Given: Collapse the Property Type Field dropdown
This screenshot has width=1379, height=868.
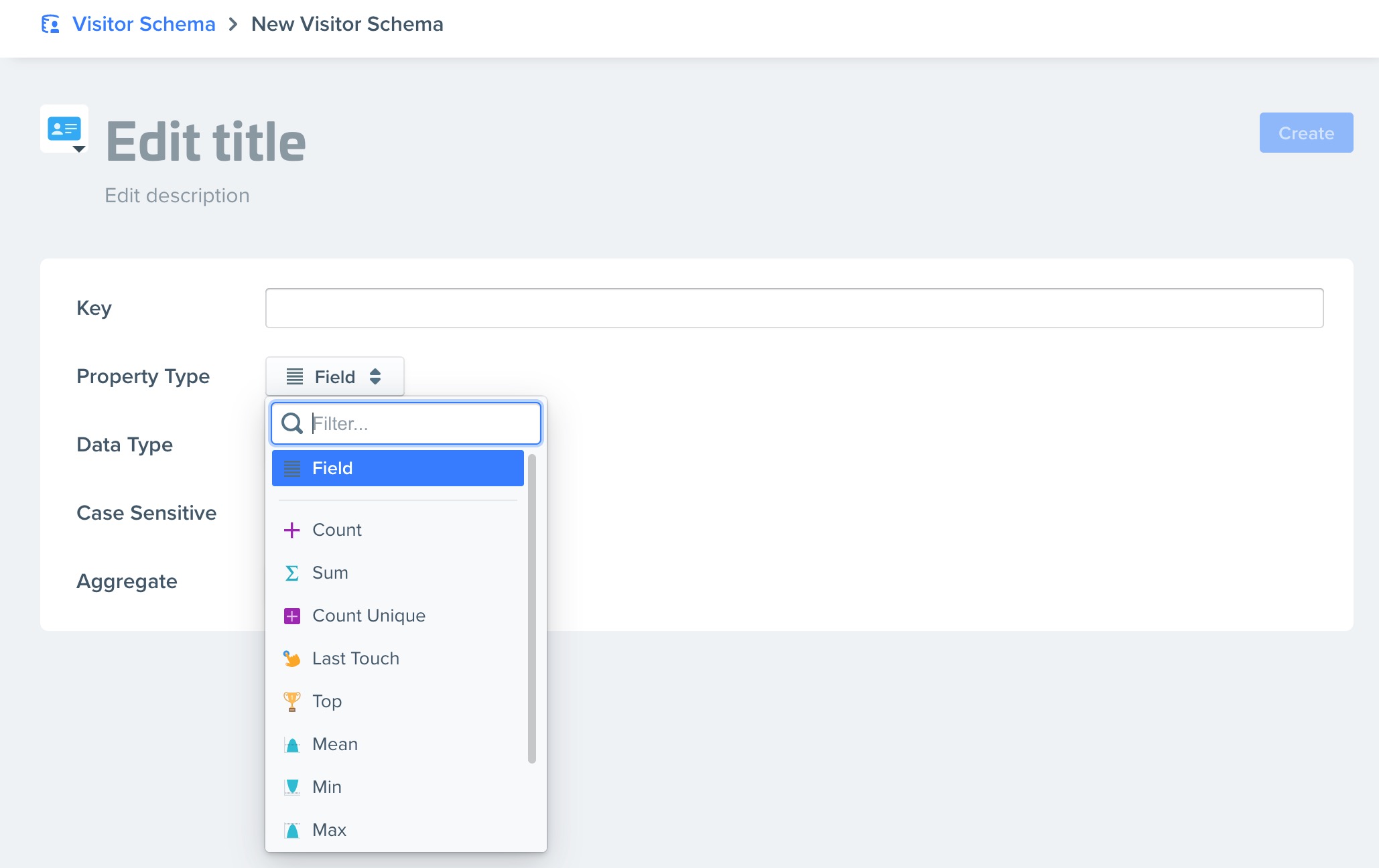Looking at the screenshot, I should coord(334,377).
